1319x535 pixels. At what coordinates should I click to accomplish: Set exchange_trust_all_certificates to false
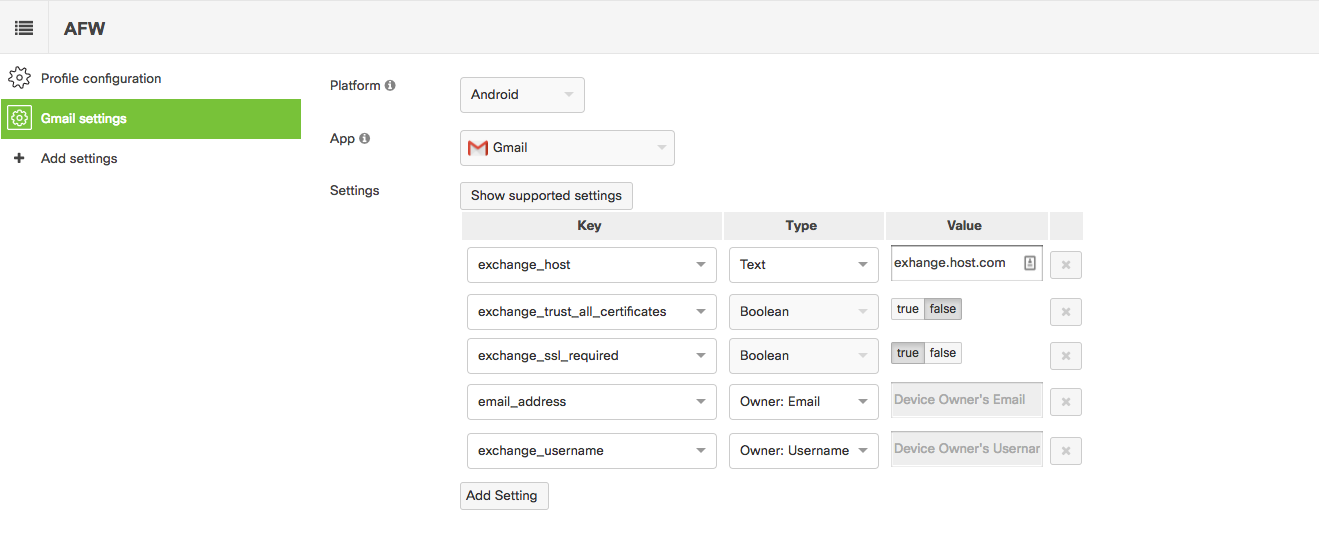coord(942,310)
